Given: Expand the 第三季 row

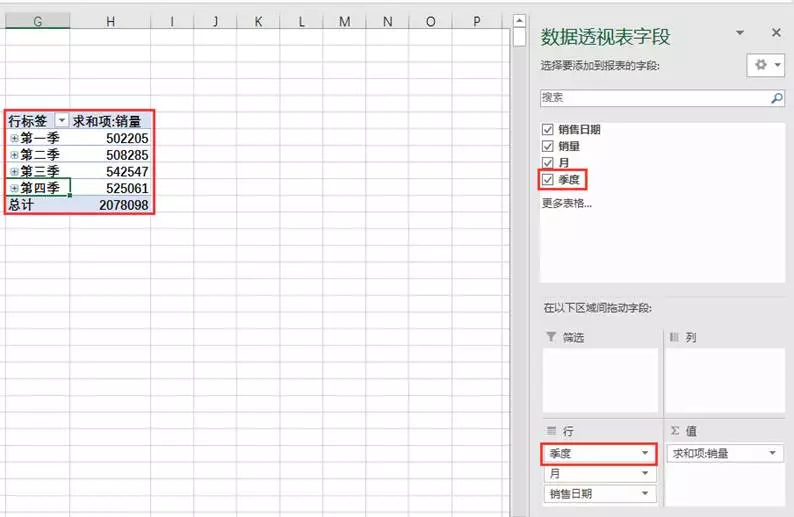Looking at the screenshot, I should (x=14, y=172).
